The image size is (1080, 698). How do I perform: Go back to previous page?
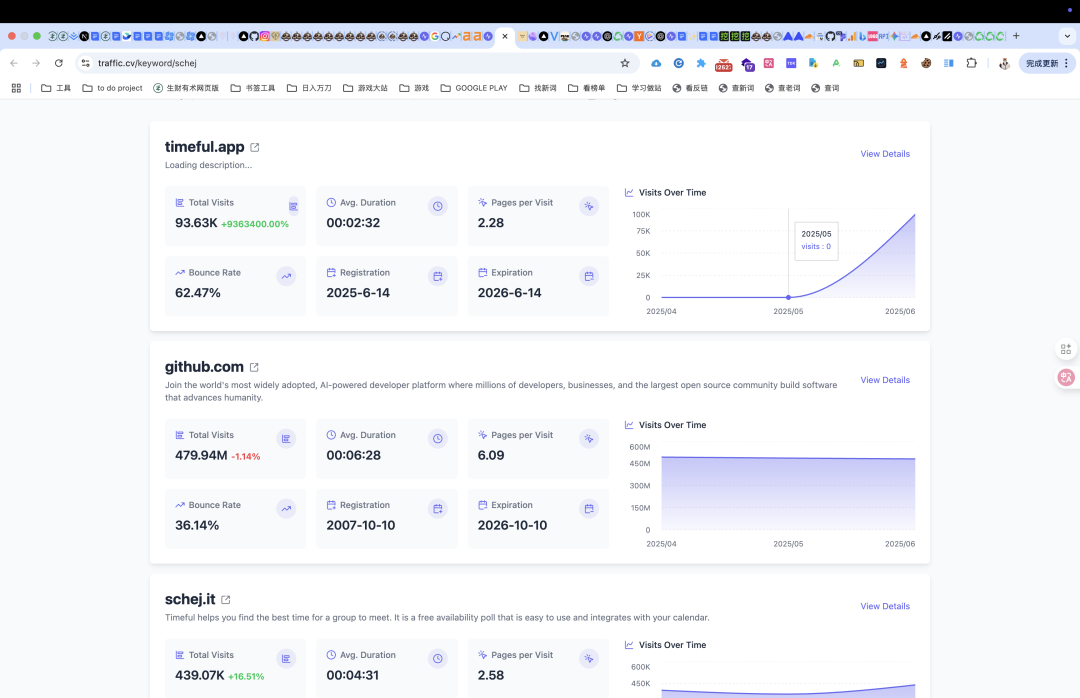click(14, 63)
